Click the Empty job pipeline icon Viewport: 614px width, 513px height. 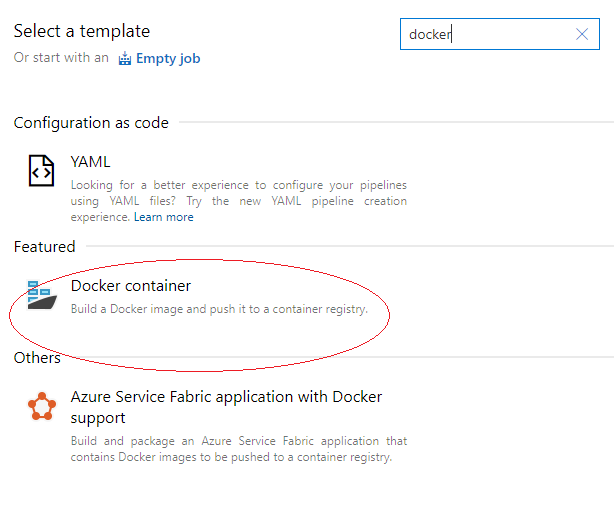coord(125,58)
